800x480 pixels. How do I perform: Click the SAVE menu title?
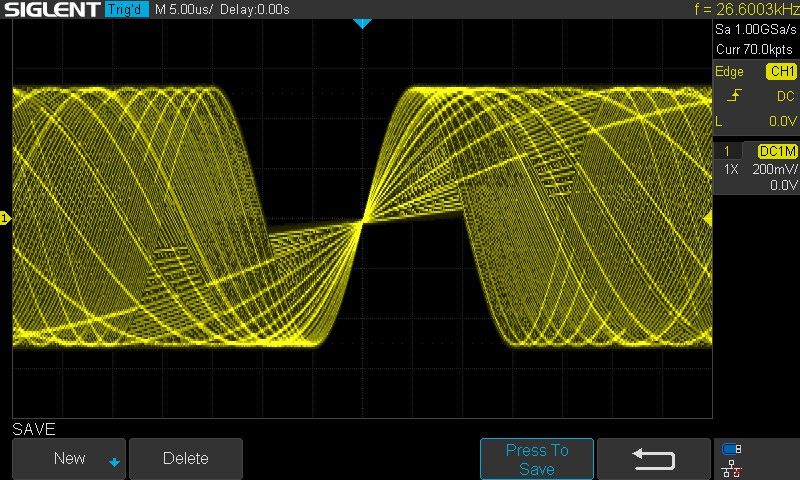(34, 429)
